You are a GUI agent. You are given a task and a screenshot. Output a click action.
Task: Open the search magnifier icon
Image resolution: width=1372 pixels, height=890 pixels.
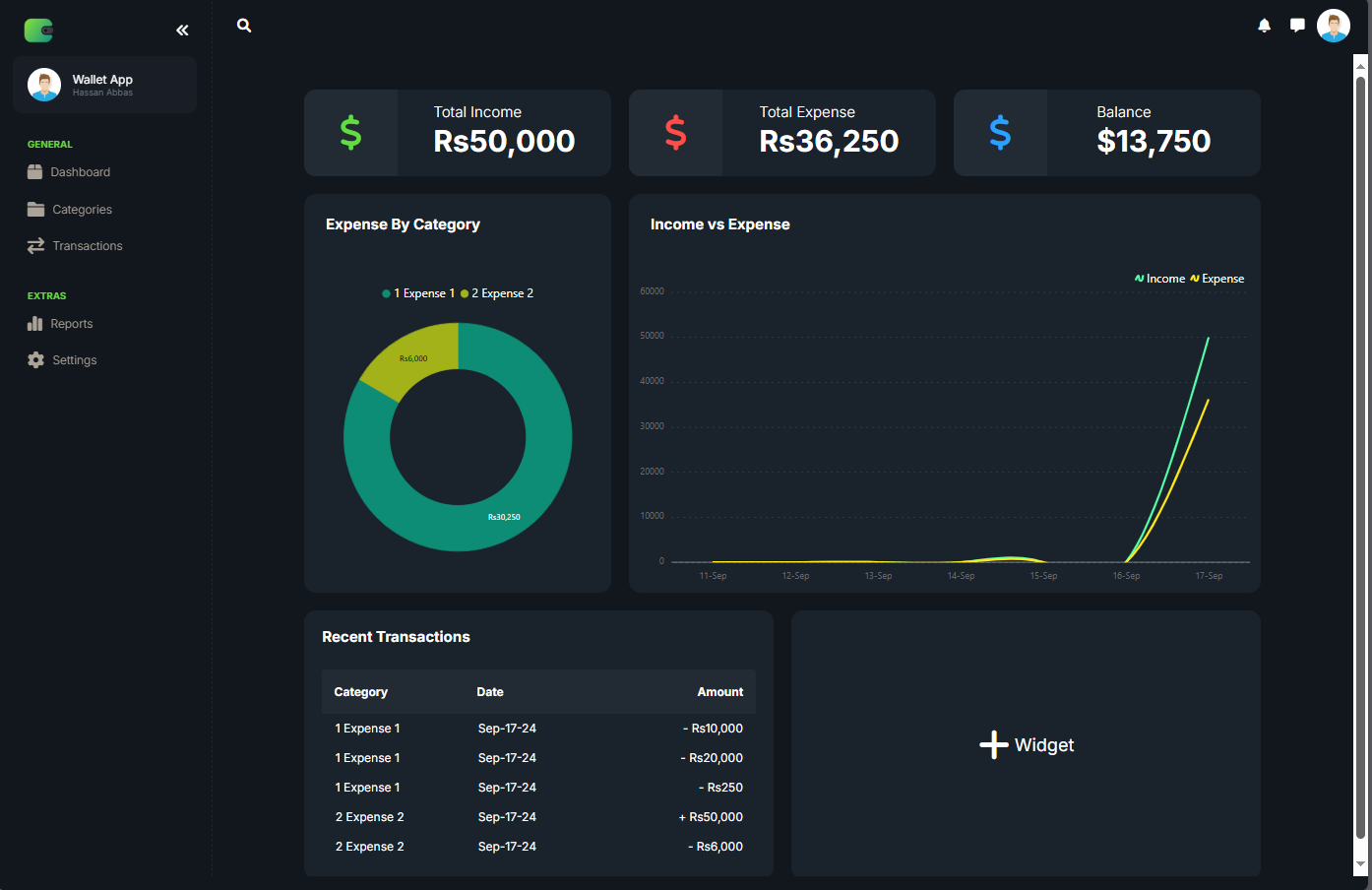(x=244, y=26)
